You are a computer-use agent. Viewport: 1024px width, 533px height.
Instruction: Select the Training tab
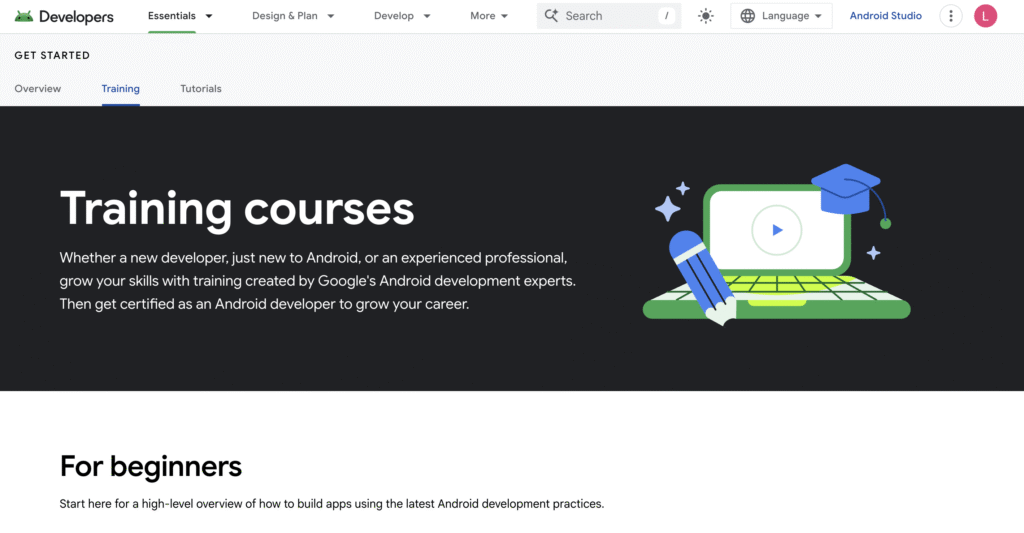coord(121,89)
